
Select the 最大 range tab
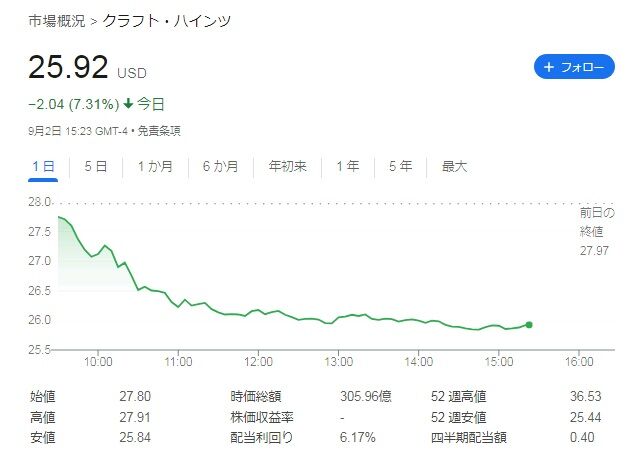click(x=454, y=167)
